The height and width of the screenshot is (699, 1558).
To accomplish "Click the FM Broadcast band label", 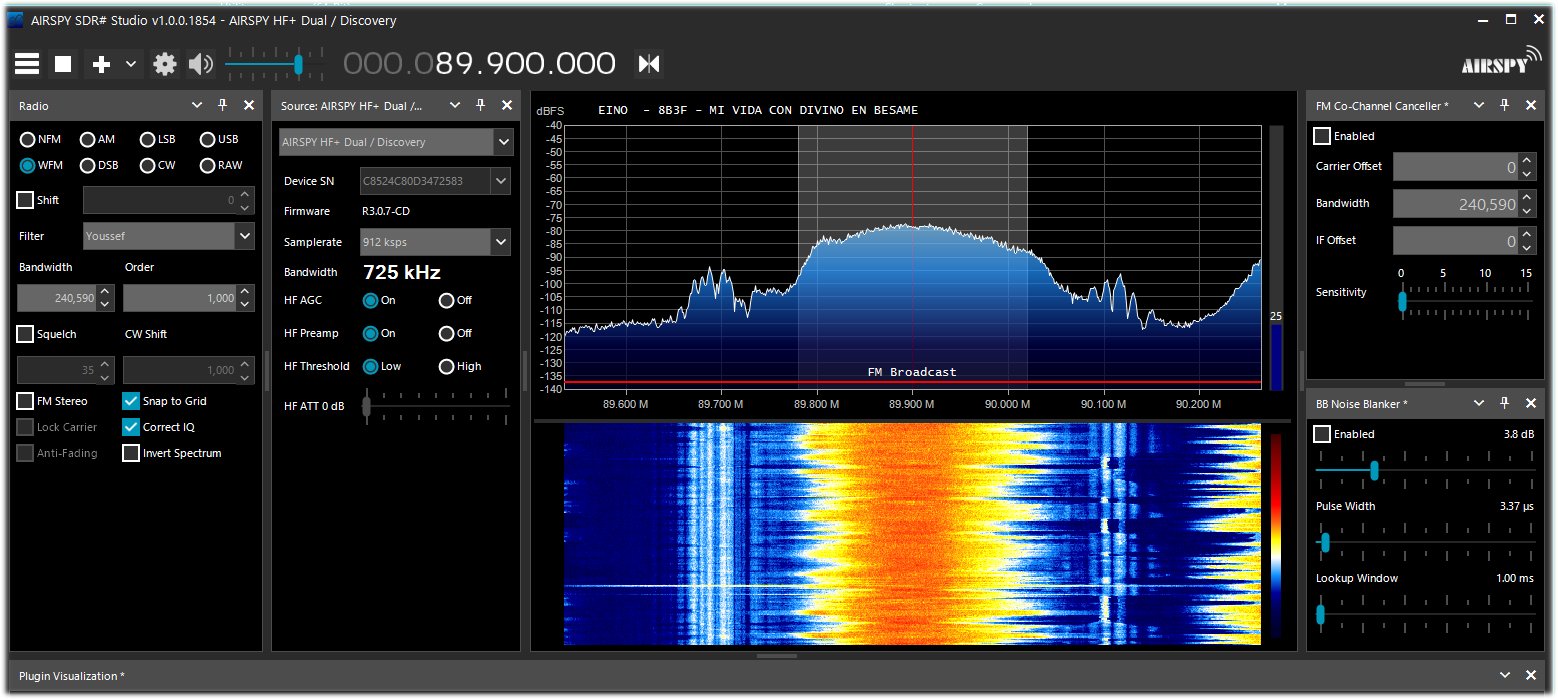I will click(912, 372).
